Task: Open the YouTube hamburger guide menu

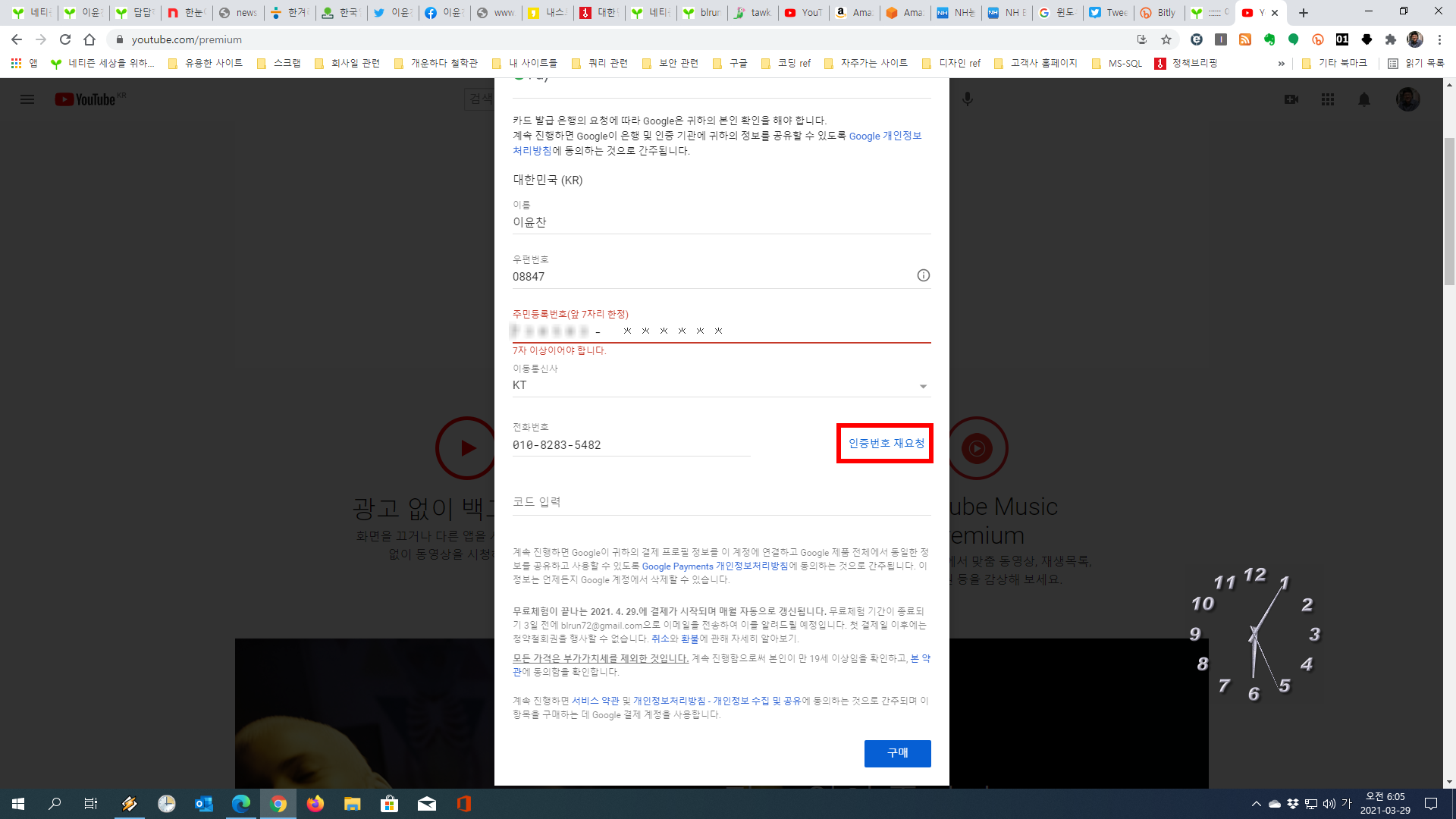Action: pos(27,99)
